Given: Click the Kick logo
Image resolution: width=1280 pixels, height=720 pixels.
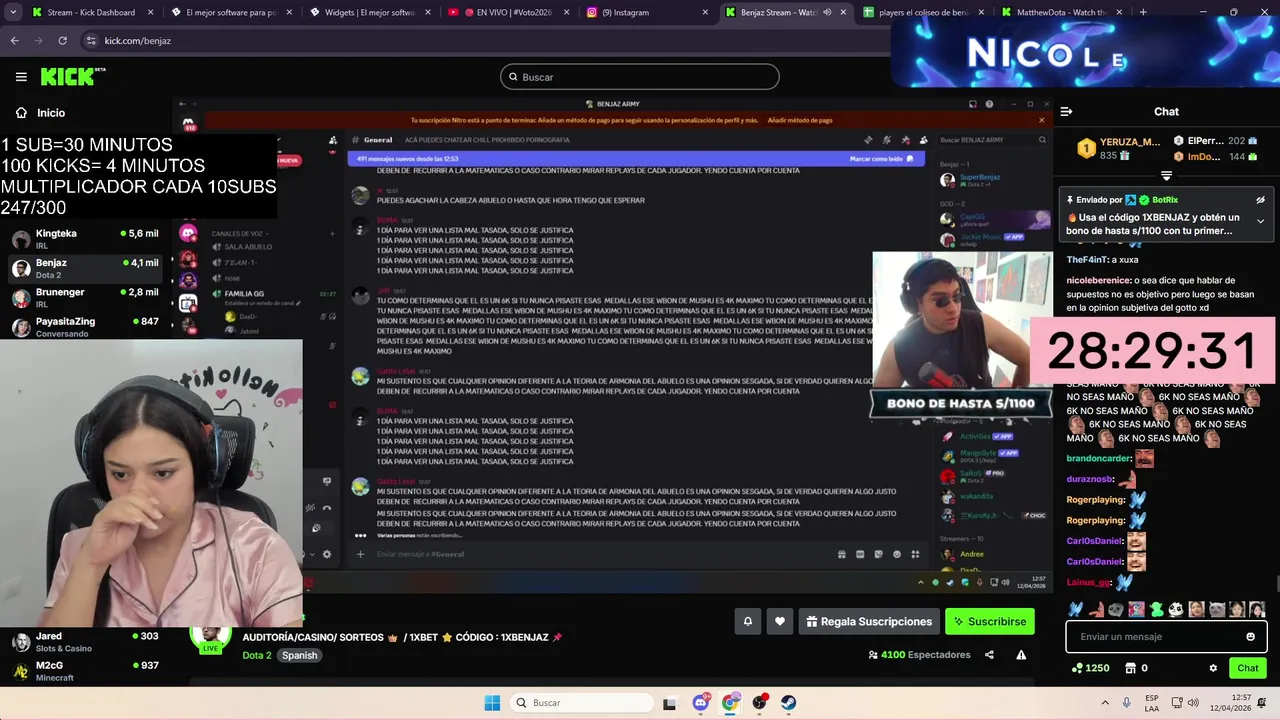Looking at the screenshot, I should point(72,77).
